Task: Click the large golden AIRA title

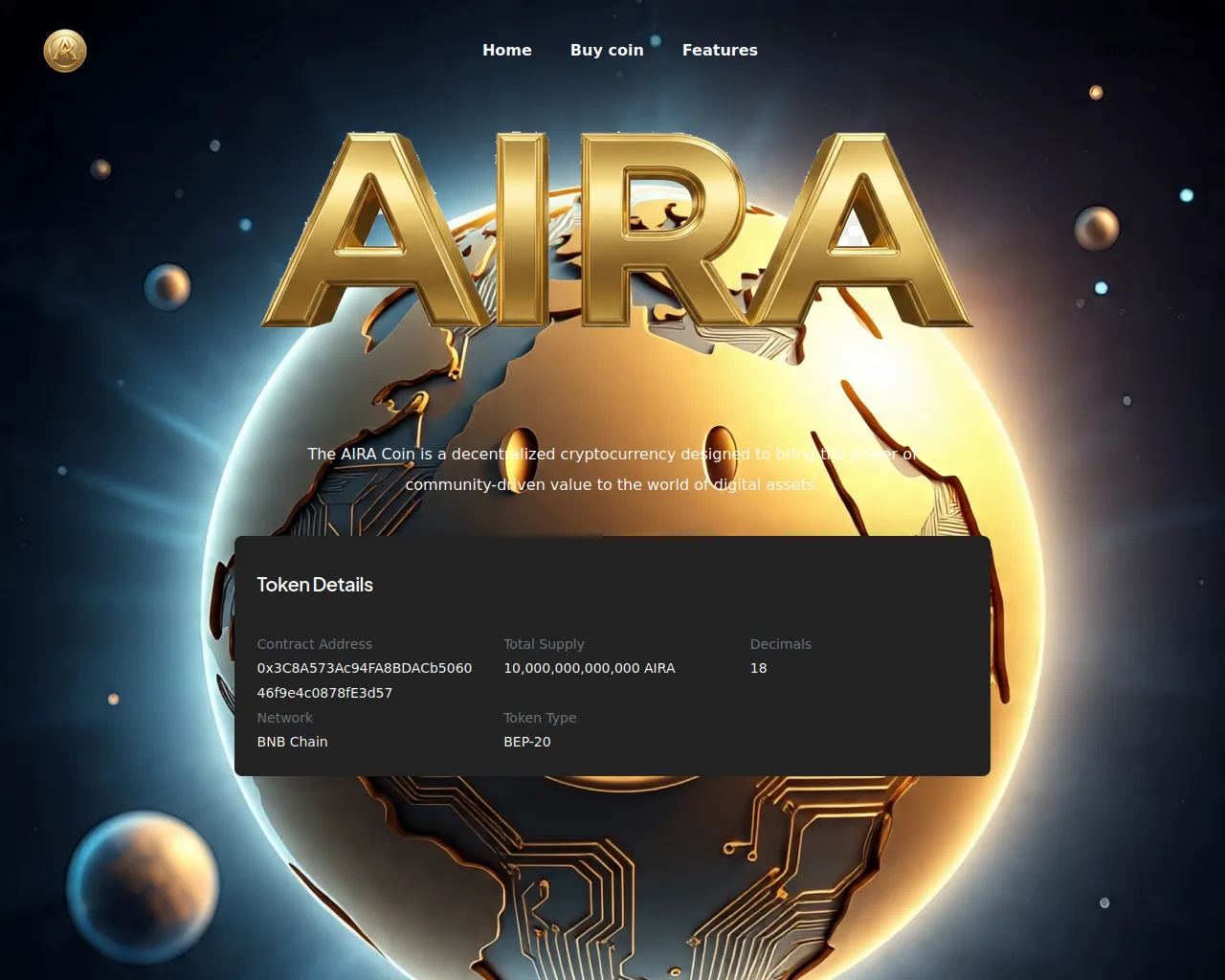Action: (616, 231)
